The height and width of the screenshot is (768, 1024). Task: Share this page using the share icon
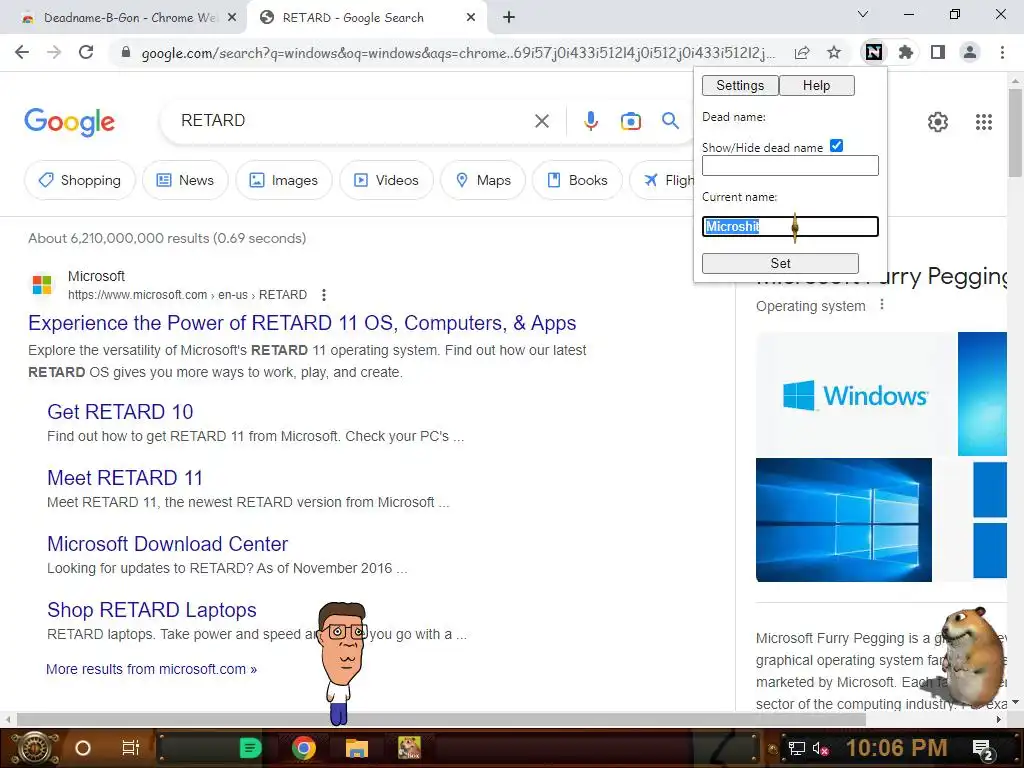pos(802,52)
